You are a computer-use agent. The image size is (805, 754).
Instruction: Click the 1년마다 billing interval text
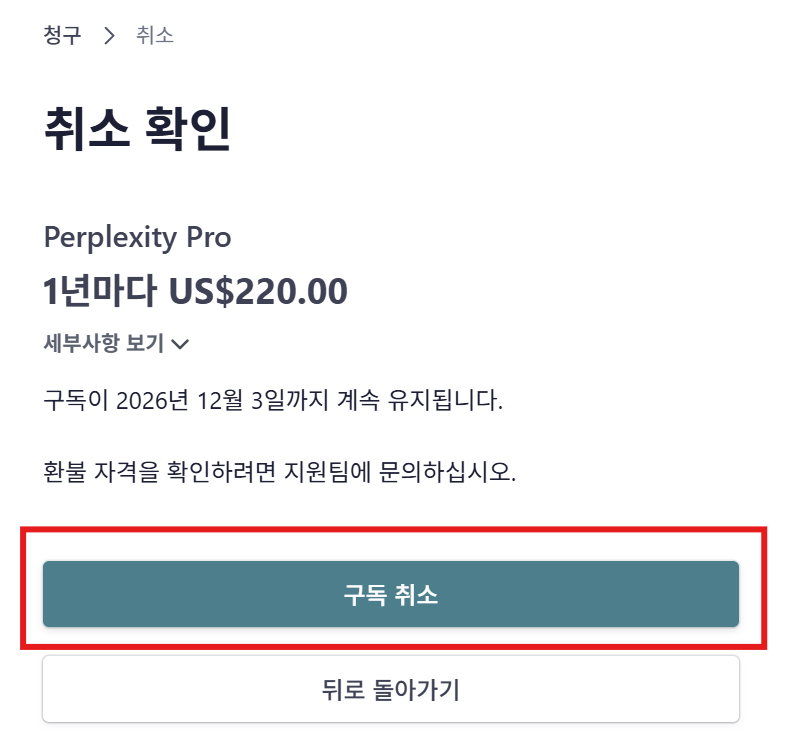coord(100,291)
